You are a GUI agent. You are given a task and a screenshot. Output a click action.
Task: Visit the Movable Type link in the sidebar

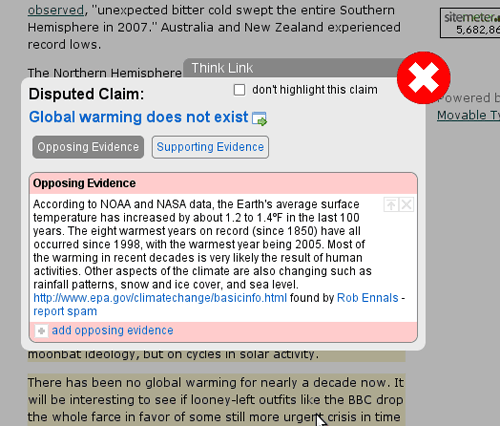point(468,115)
